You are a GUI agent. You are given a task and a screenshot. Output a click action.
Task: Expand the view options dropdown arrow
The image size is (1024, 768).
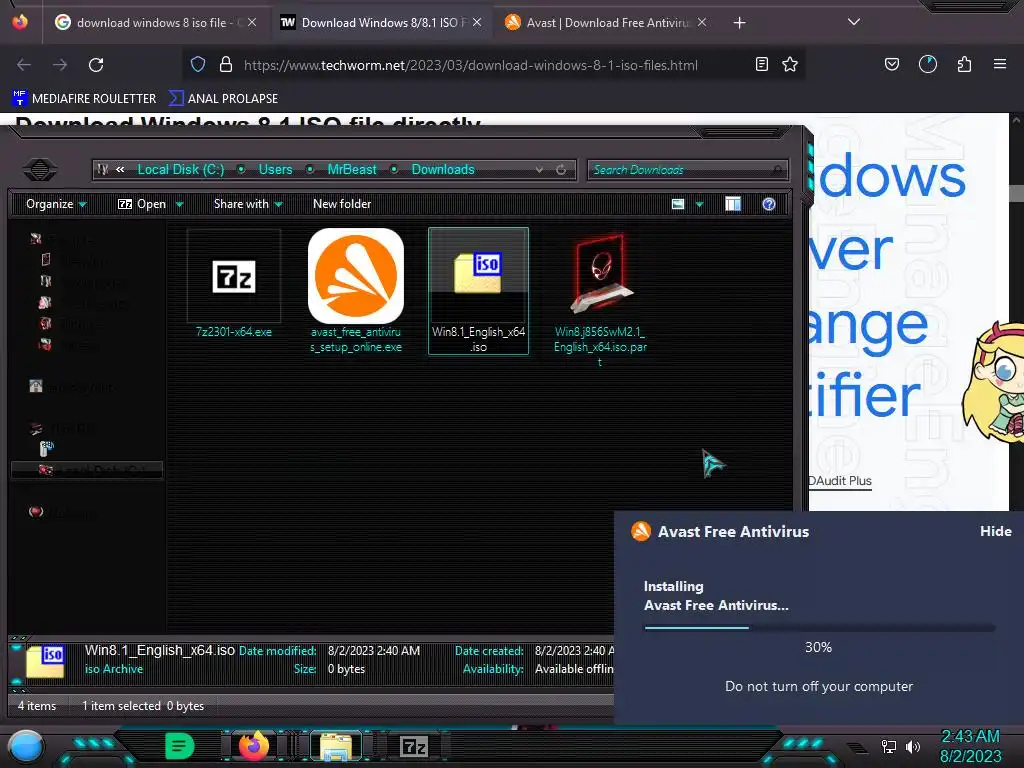(x=699, y=205)
